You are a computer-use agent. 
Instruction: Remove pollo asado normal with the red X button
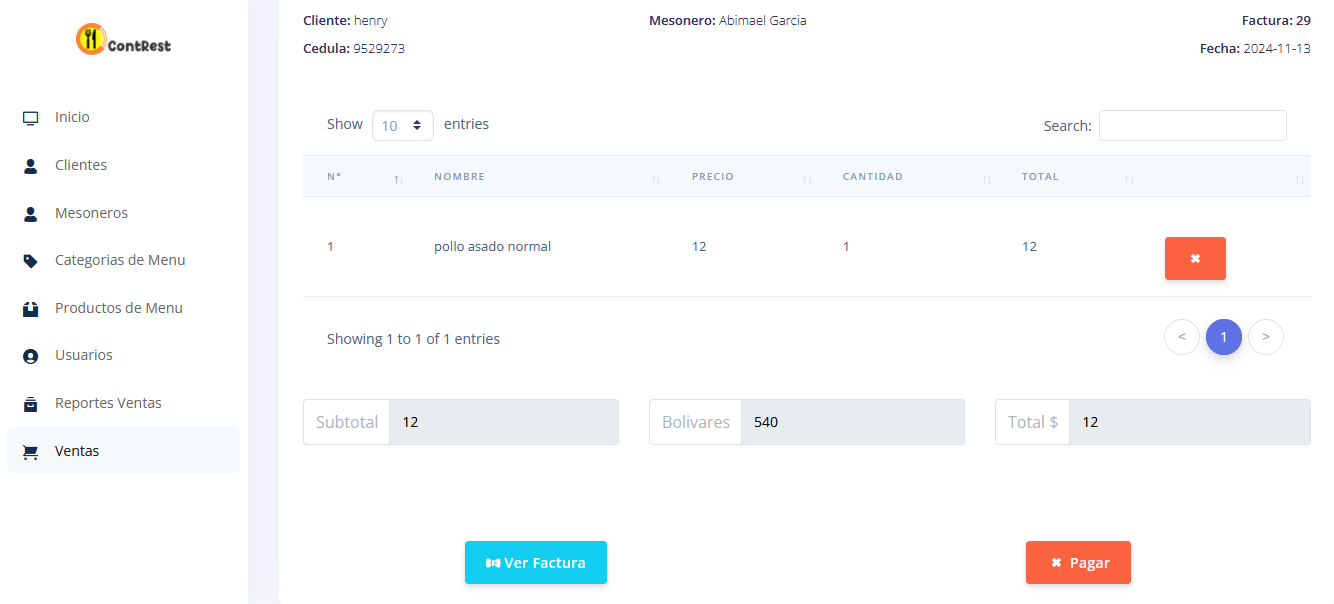click(1195, 258)
